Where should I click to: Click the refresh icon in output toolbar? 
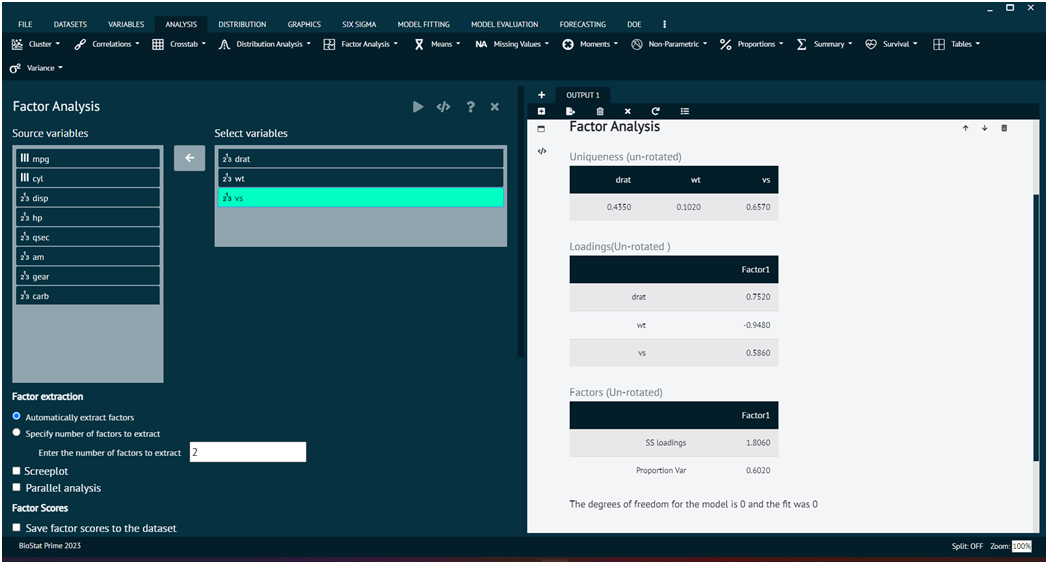(656, 112)
